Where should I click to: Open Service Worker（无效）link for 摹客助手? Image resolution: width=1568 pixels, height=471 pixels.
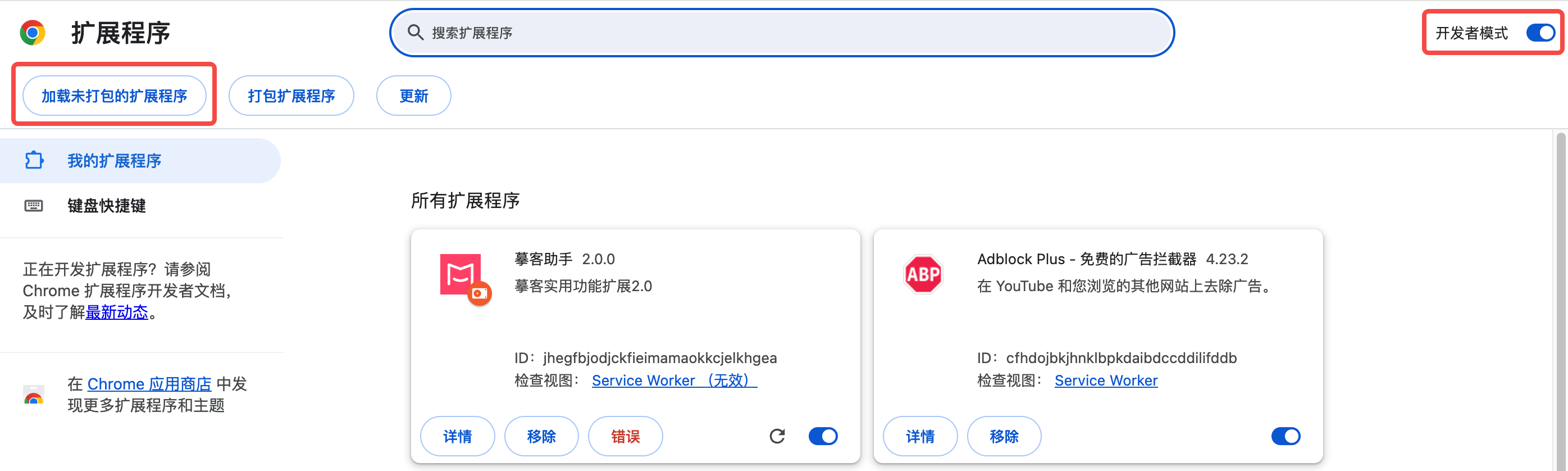point(674,380)
